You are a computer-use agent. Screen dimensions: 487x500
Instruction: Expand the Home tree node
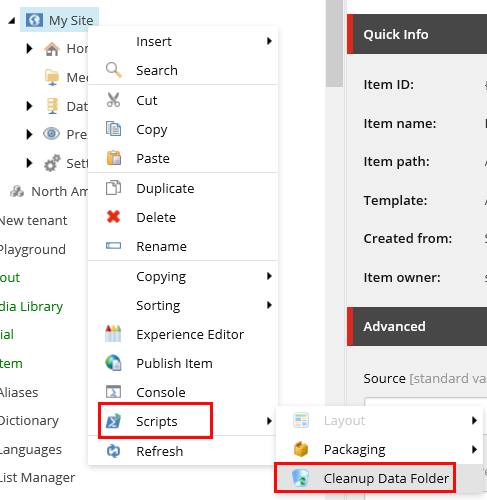point(29,49)
